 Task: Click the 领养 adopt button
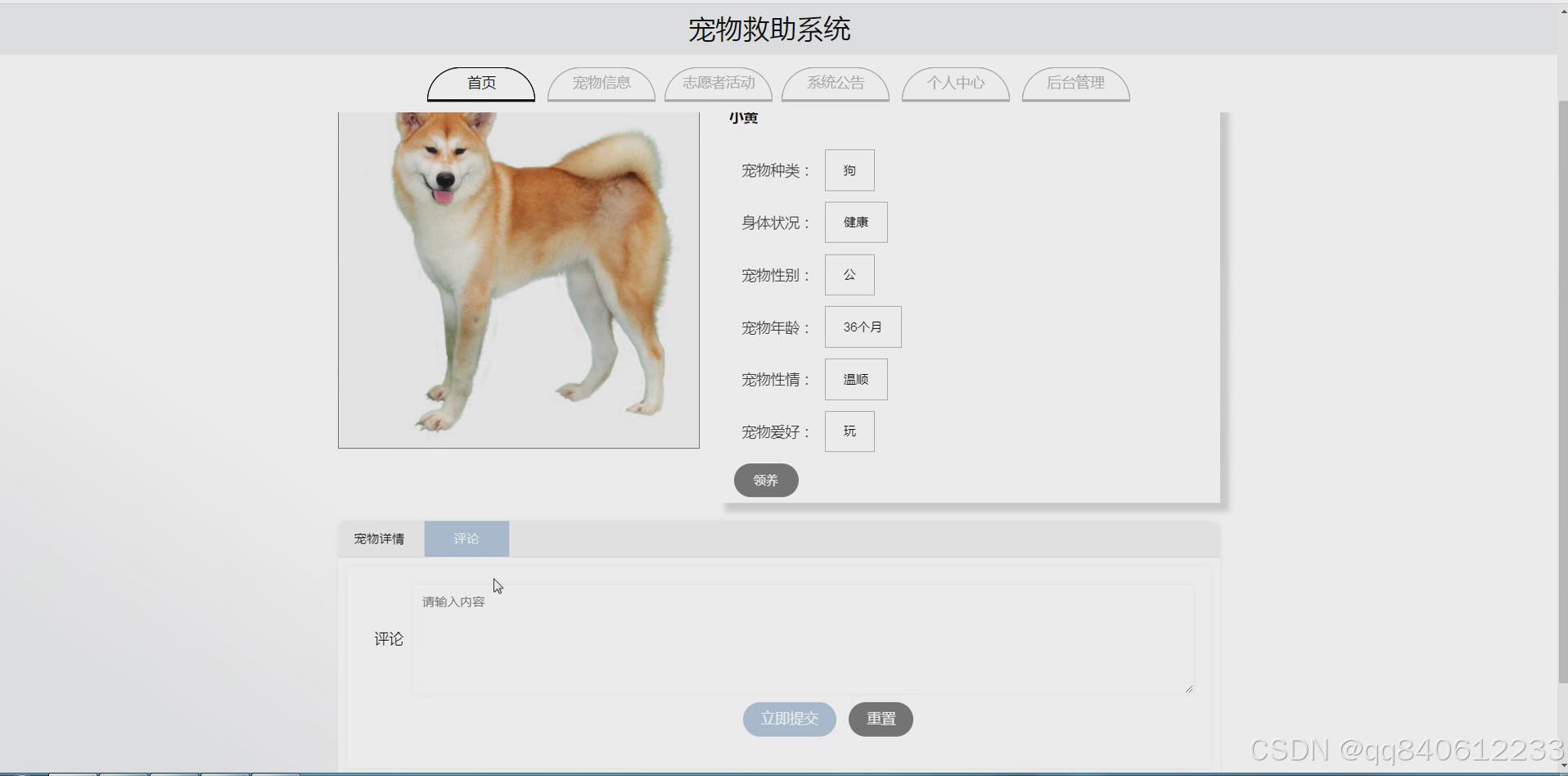766,480
